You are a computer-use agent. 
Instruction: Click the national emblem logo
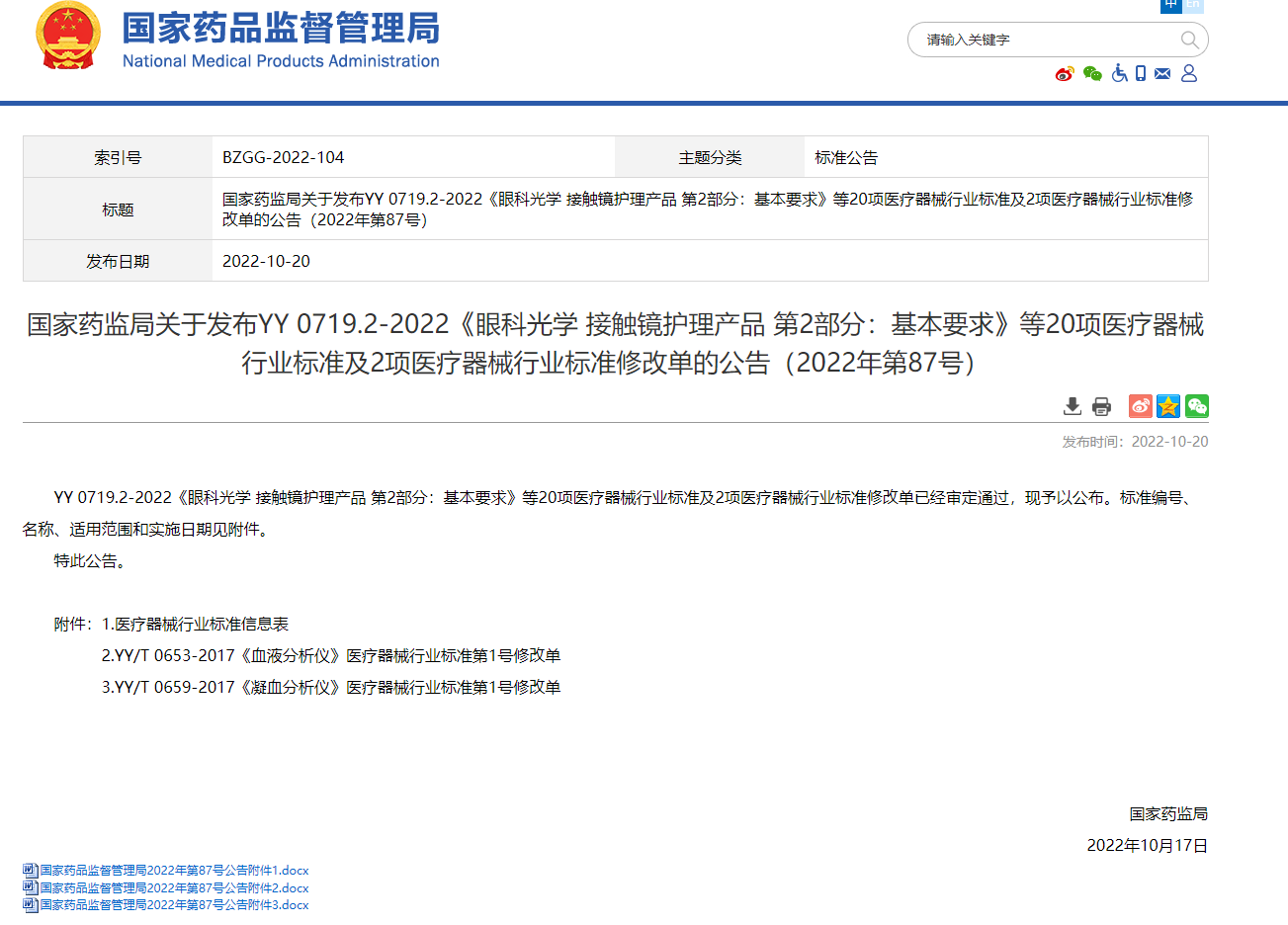(68, 37)
